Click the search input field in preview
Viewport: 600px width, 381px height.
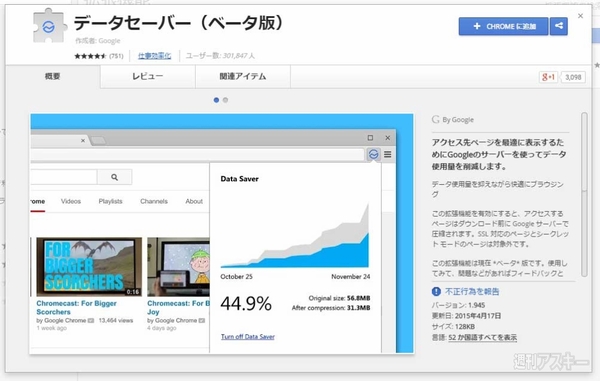pyautogui.click(x=64, y=177)
